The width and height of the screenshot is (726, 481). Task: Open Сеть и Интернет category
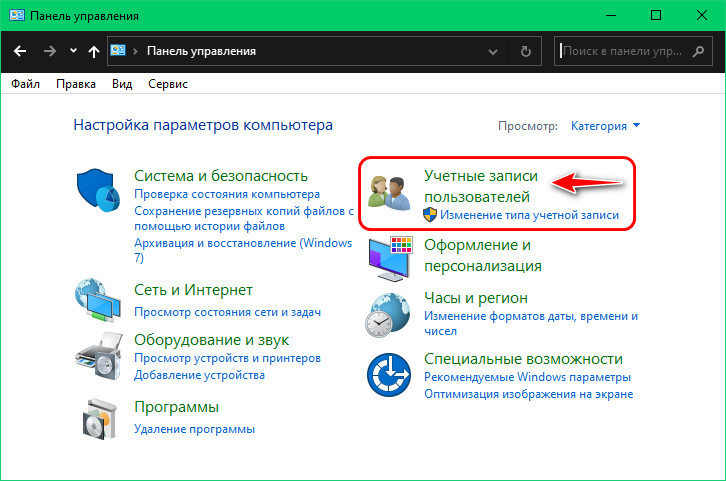193,290
